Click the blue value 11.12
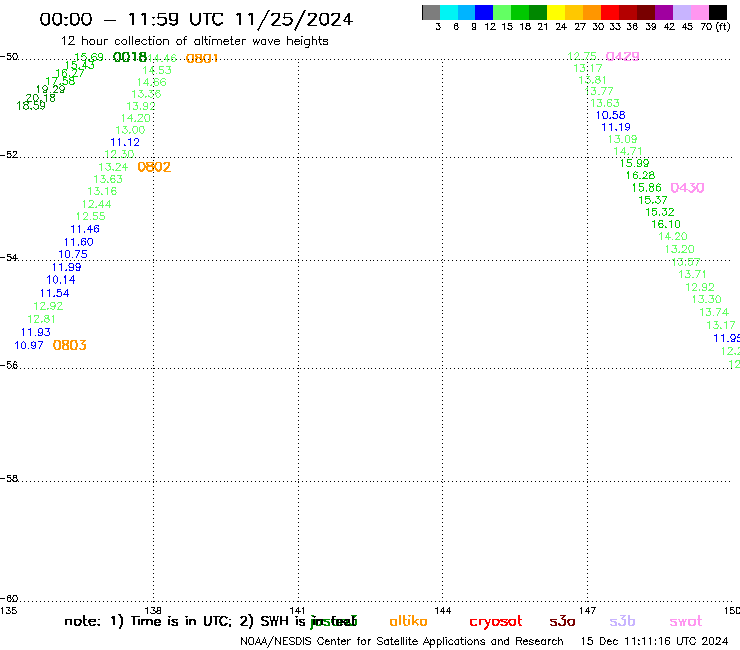The height and width of the screenshot is (650, 740). click(125, 142)
